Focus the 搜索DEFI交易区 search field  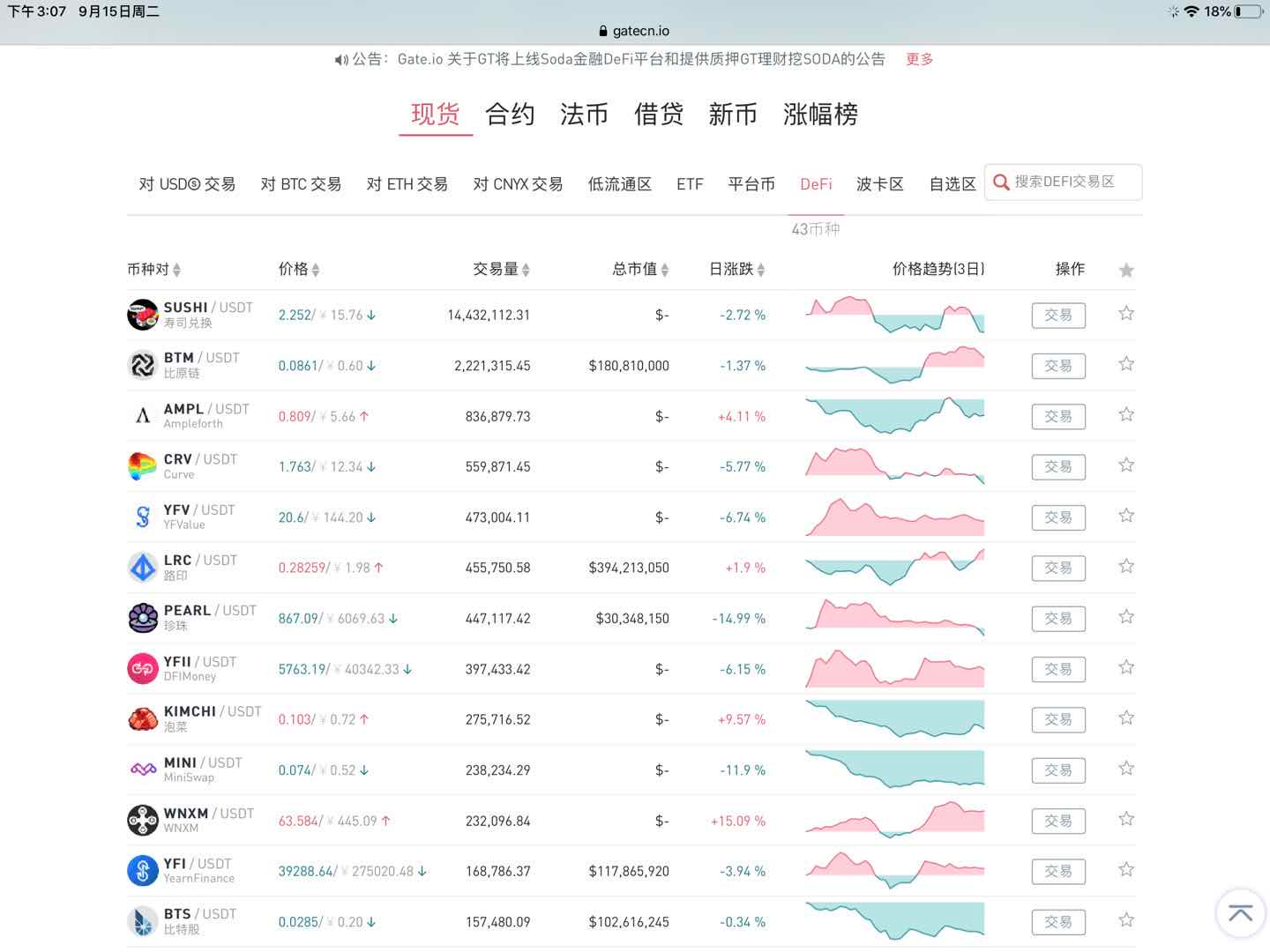coord(1063,182)
